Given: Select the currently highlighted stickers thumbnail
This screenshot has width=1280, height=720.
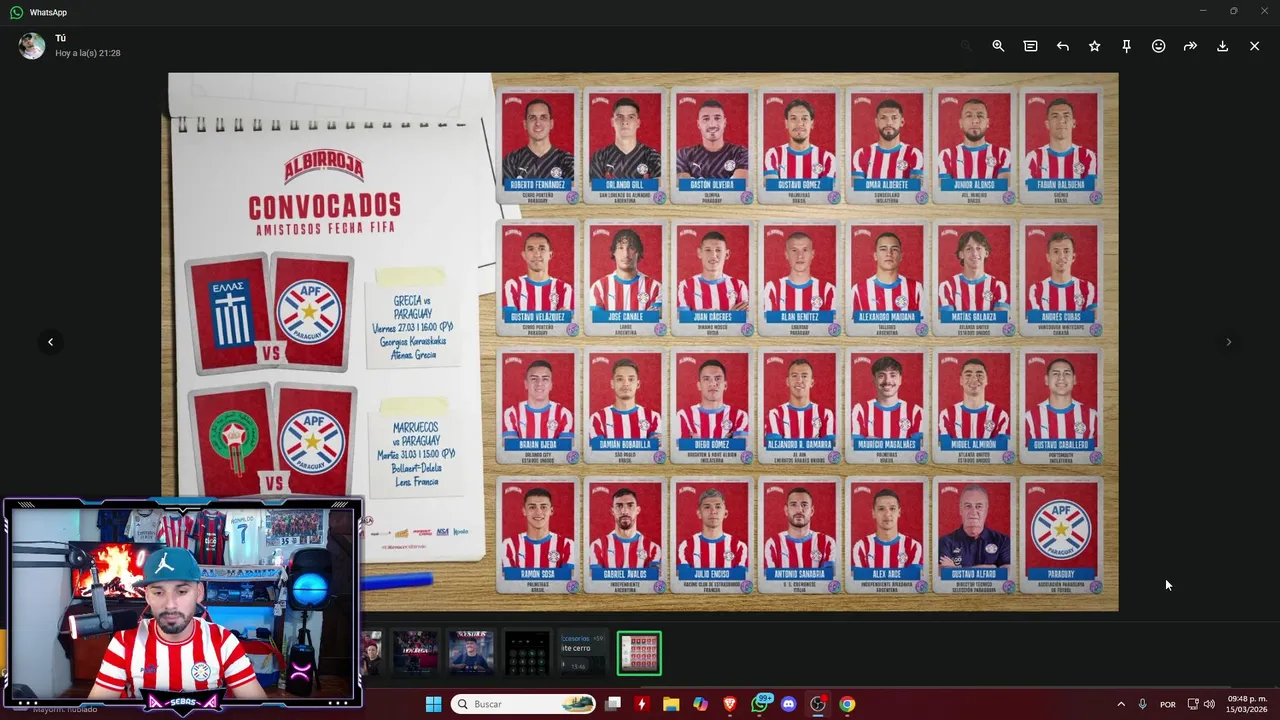Looking at the screenshot, I should [639, 654].
